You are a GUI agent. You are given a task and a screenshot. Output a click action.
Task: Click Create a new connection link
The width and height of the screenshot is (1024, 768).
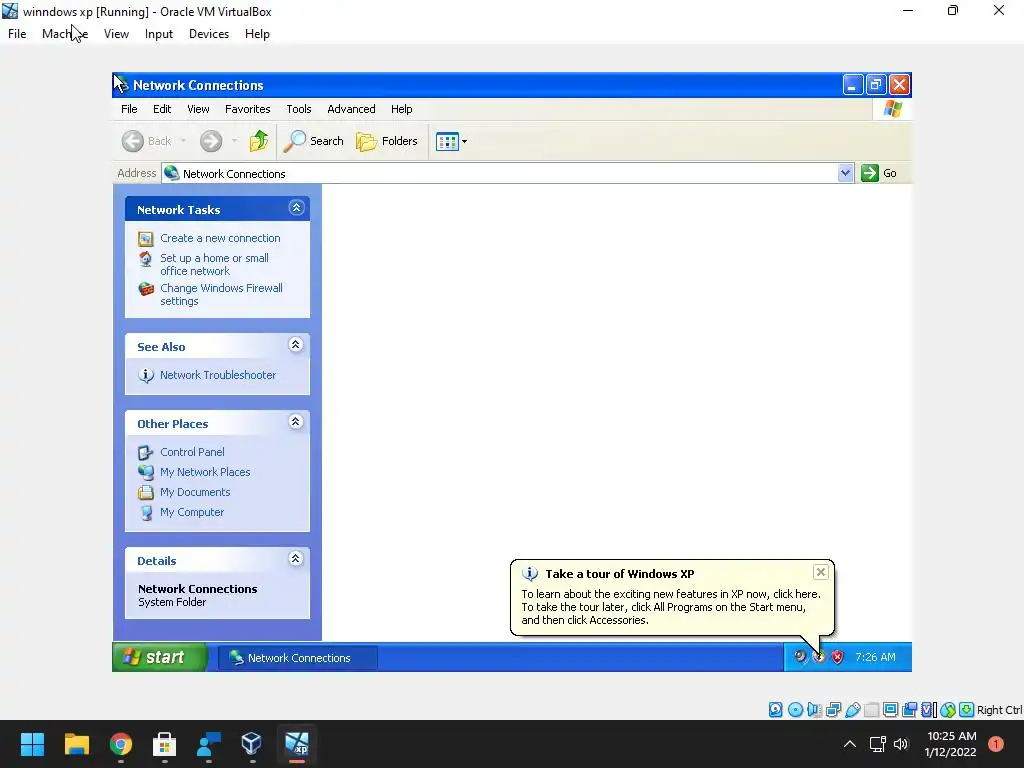220,238
